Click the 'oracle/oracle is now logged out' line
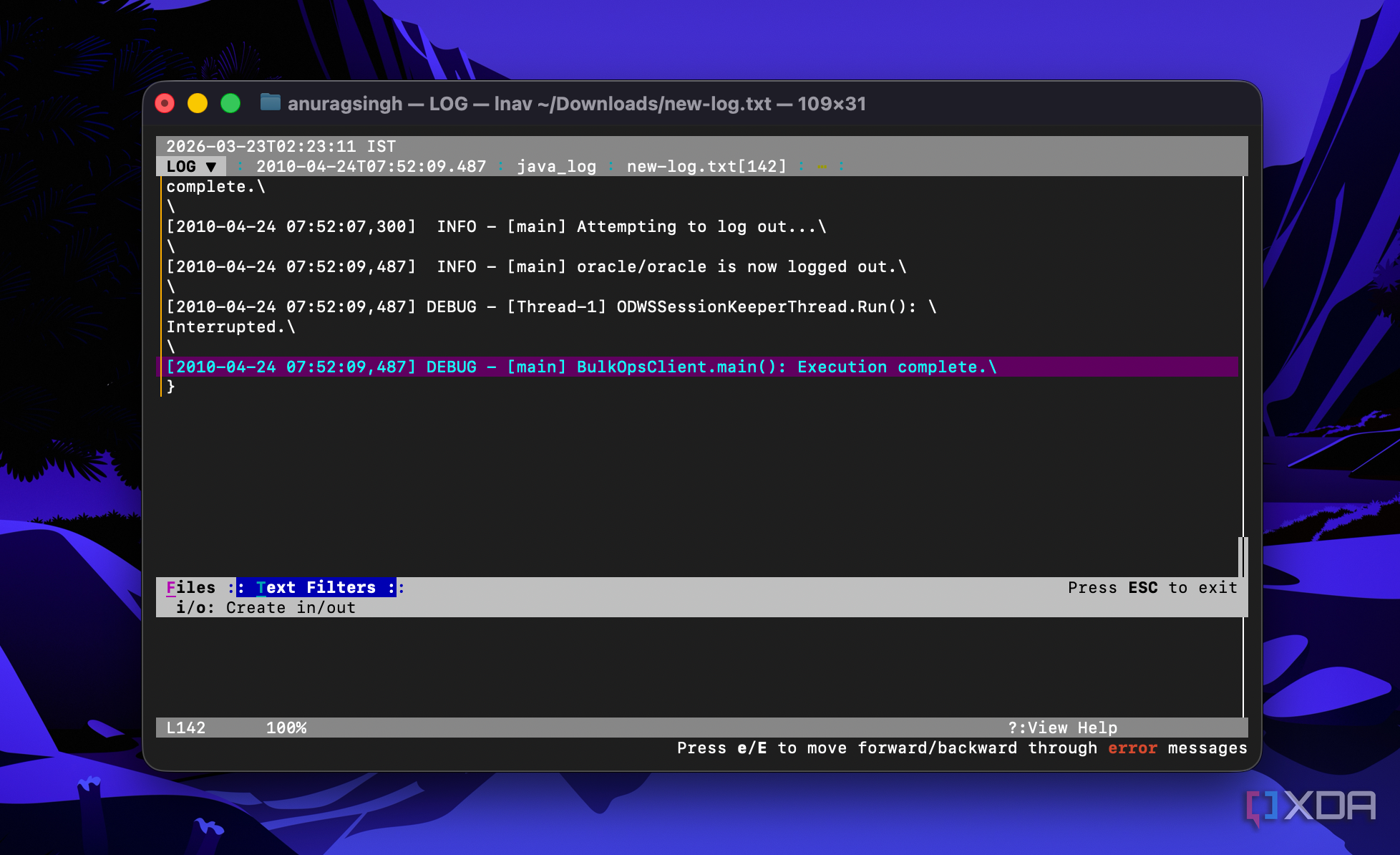 coord(536,266)
